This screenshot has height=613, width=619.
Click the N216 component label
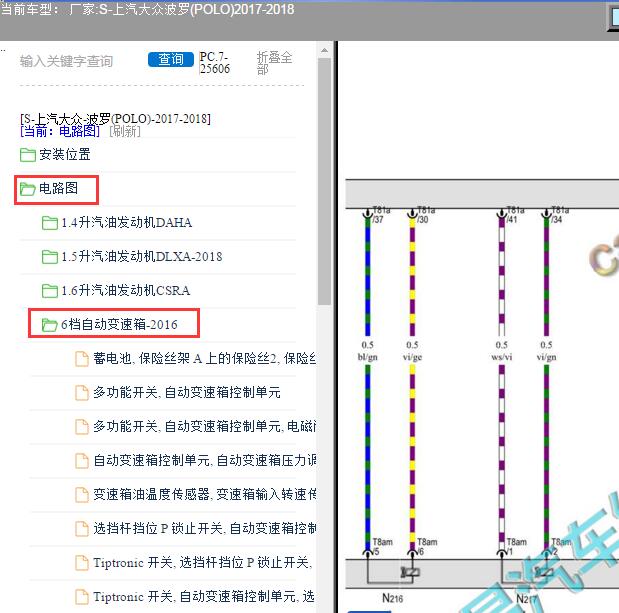(392, 598)
